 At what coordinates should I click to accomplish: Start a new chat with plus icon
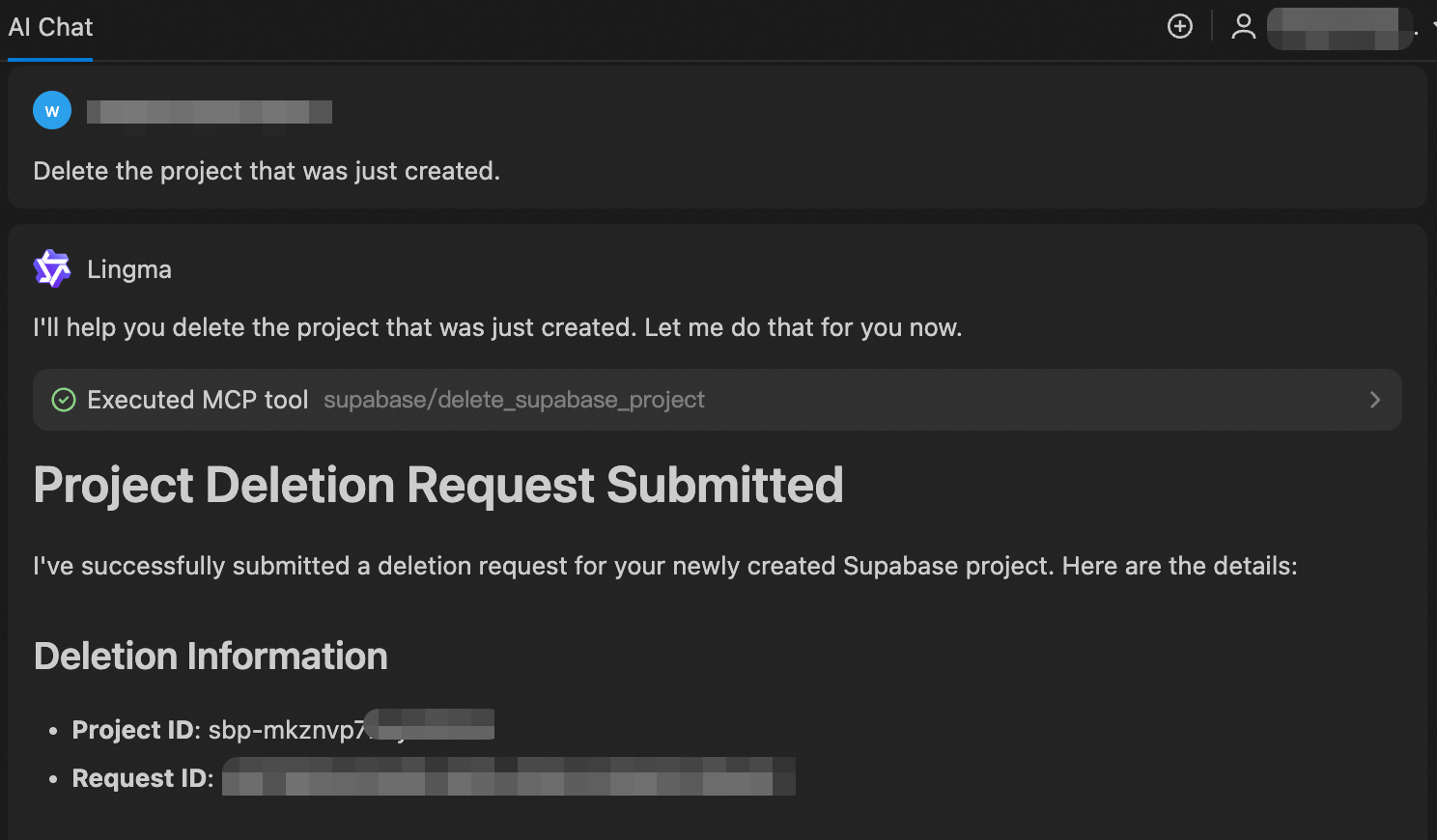(x=1180, y=26)
